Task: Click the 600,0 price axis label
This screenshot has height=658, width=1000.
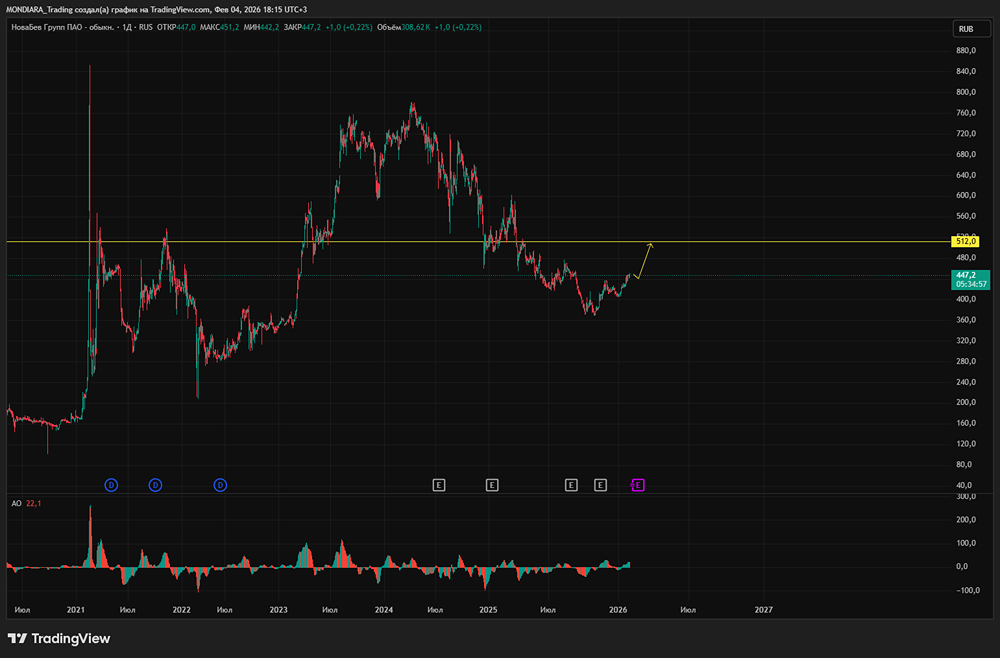Action: click(966, 196)
